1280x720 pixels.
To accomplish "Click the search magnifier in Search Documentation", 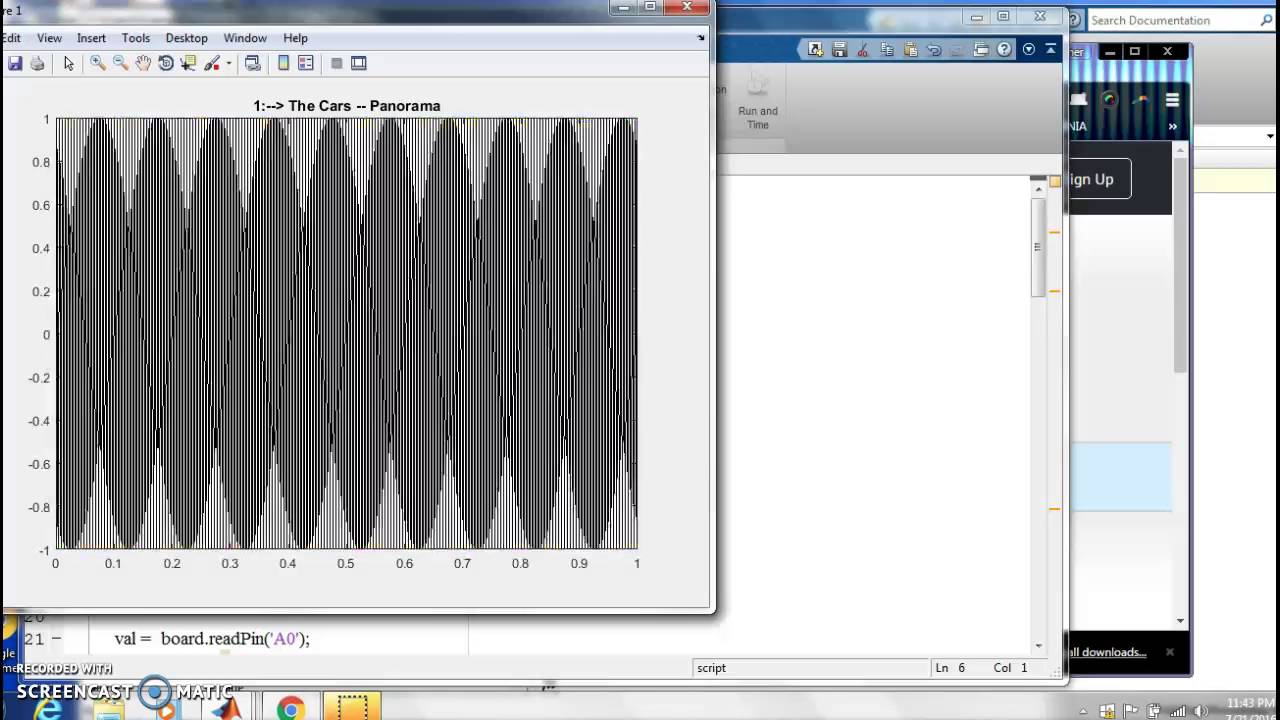I will (1265, 20).
